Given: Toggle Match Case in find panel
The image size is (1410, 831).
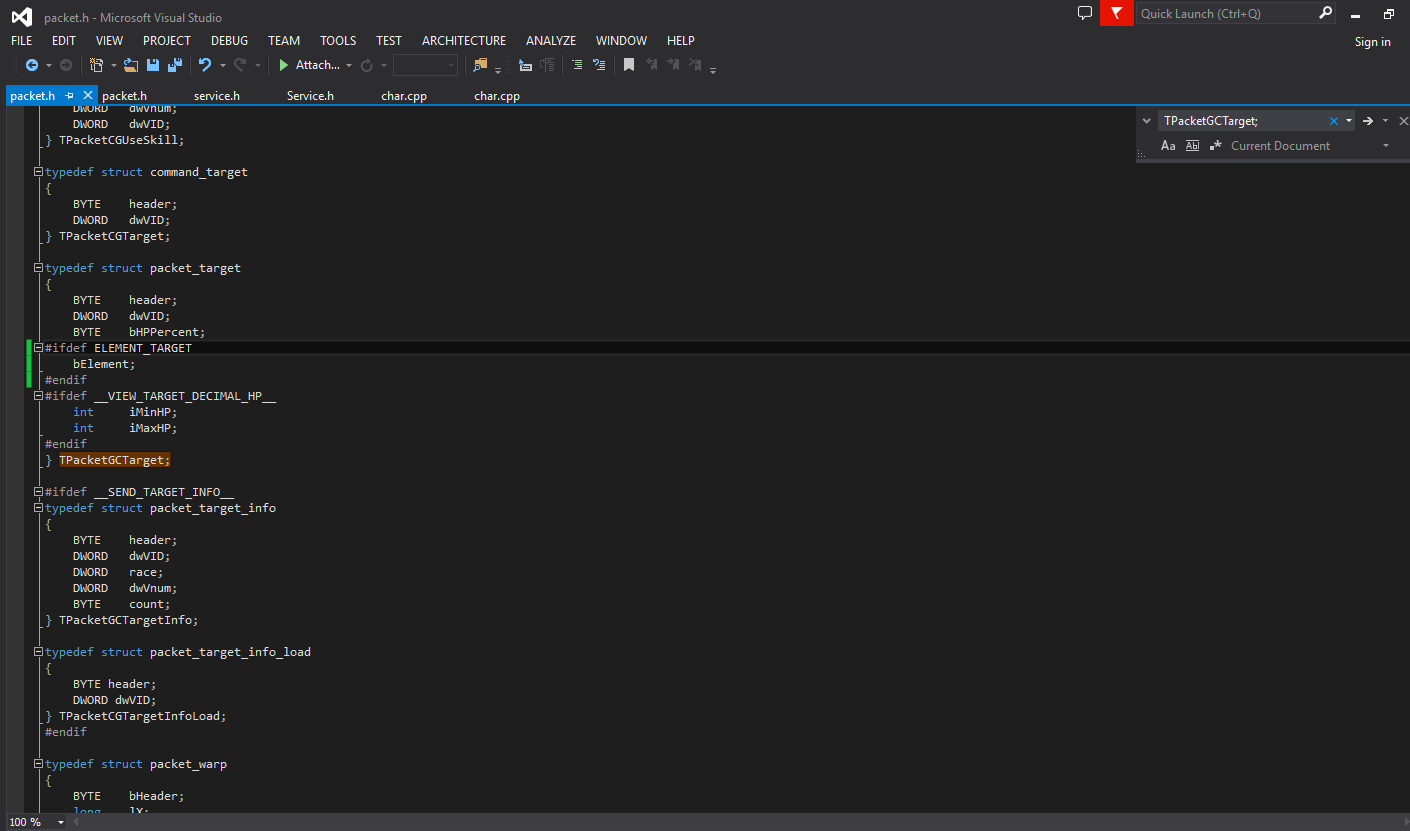Looking at the screenshot, I should click(x=1168, y=146).
